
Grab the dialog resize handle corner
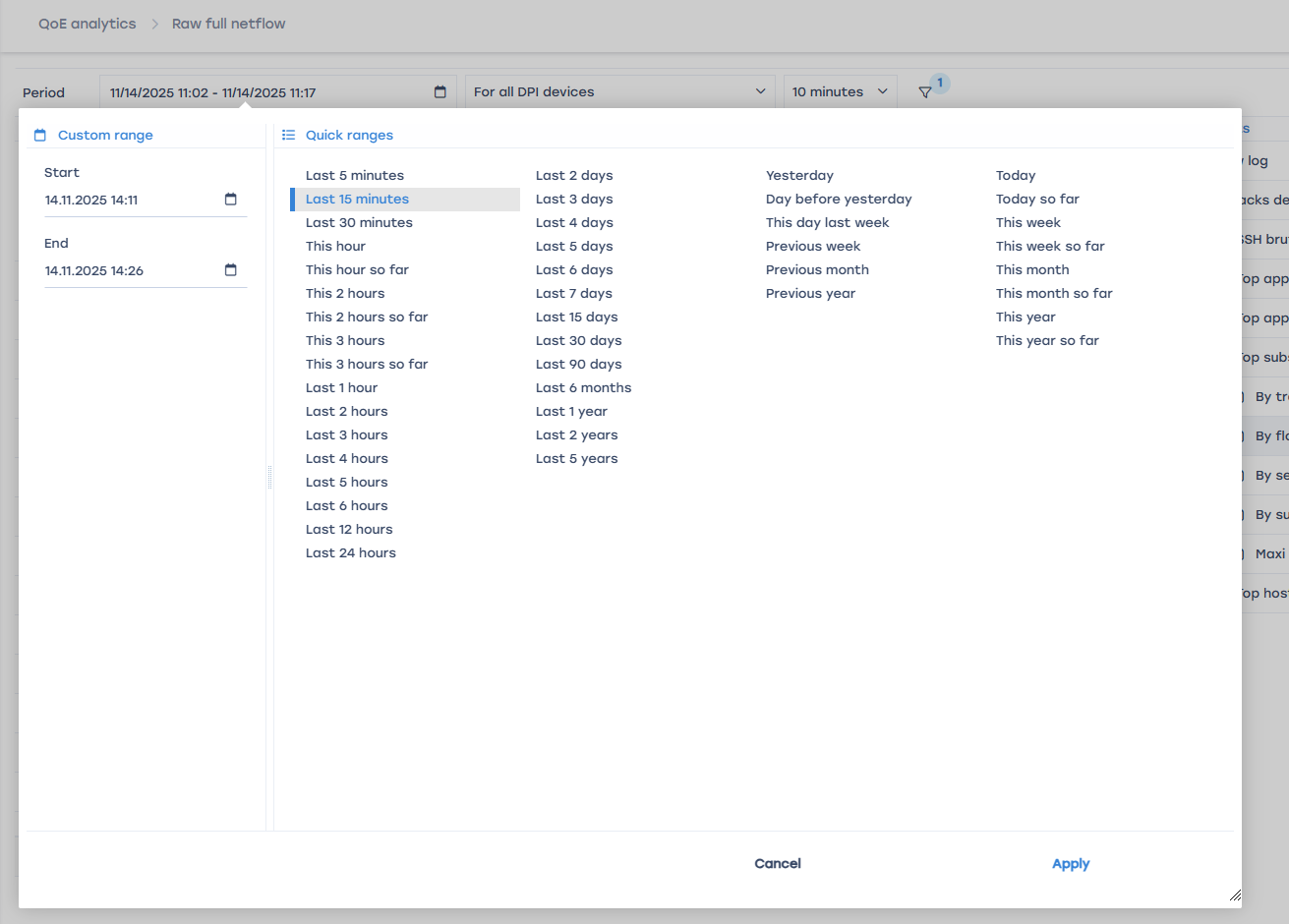(x=1235, y=895)
